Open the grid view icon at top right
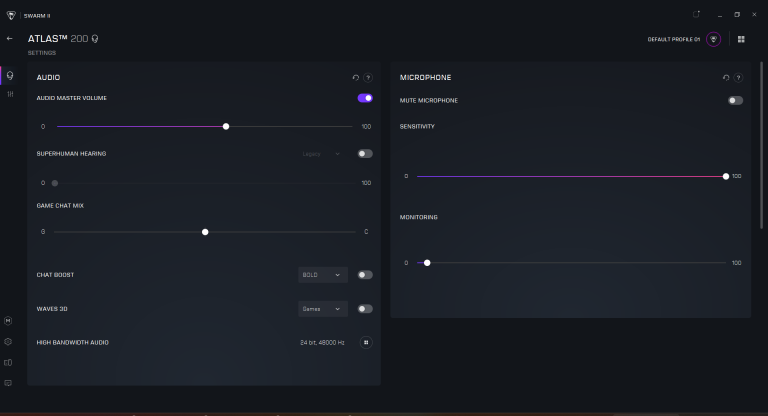768x416 pixels. tap(741, 39)
